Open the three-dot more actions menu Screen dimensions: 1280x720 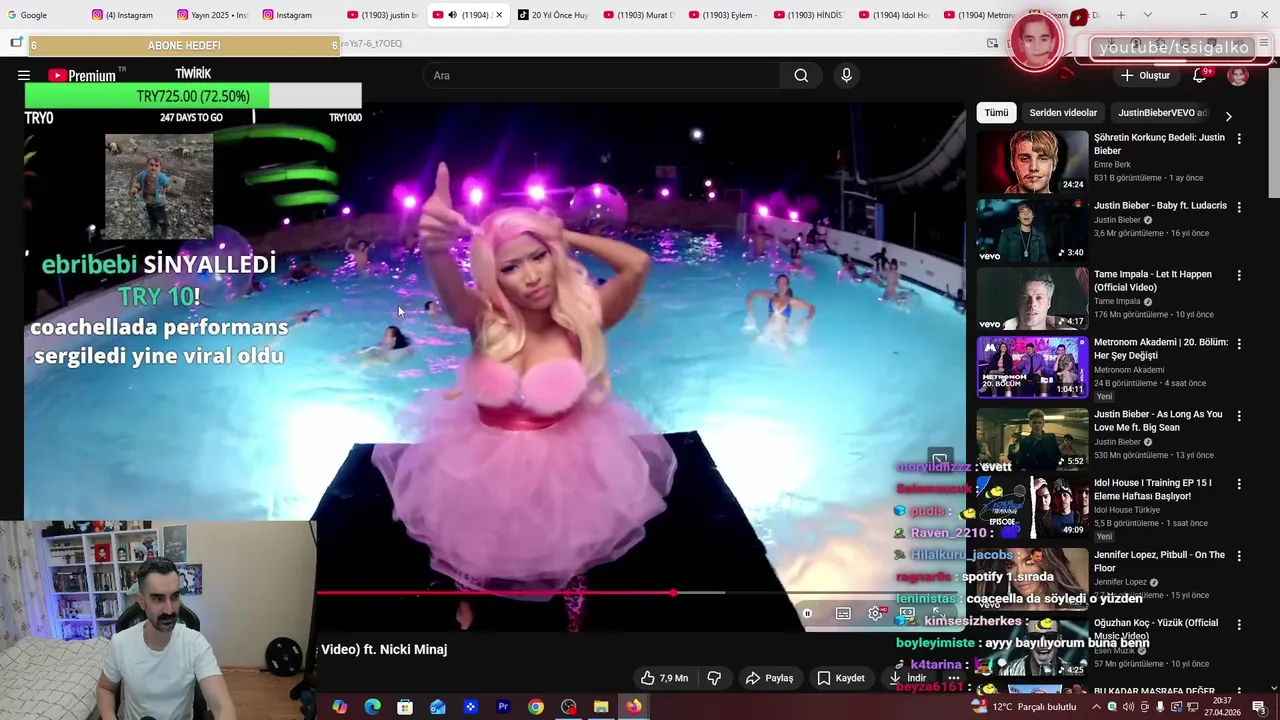click(x=953, y=678)
